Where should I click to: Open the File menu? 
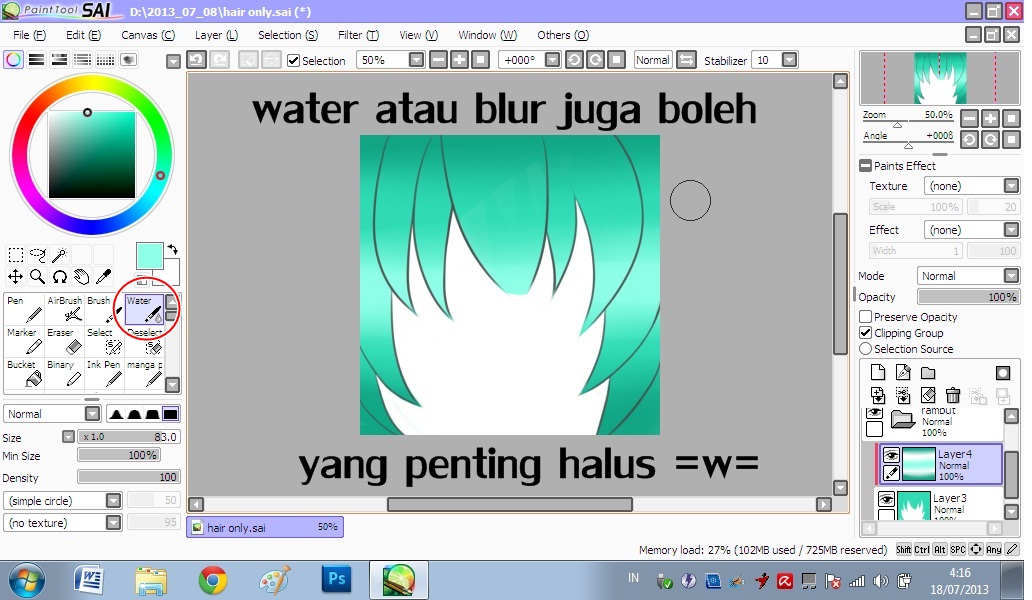(x=29, y=35)
